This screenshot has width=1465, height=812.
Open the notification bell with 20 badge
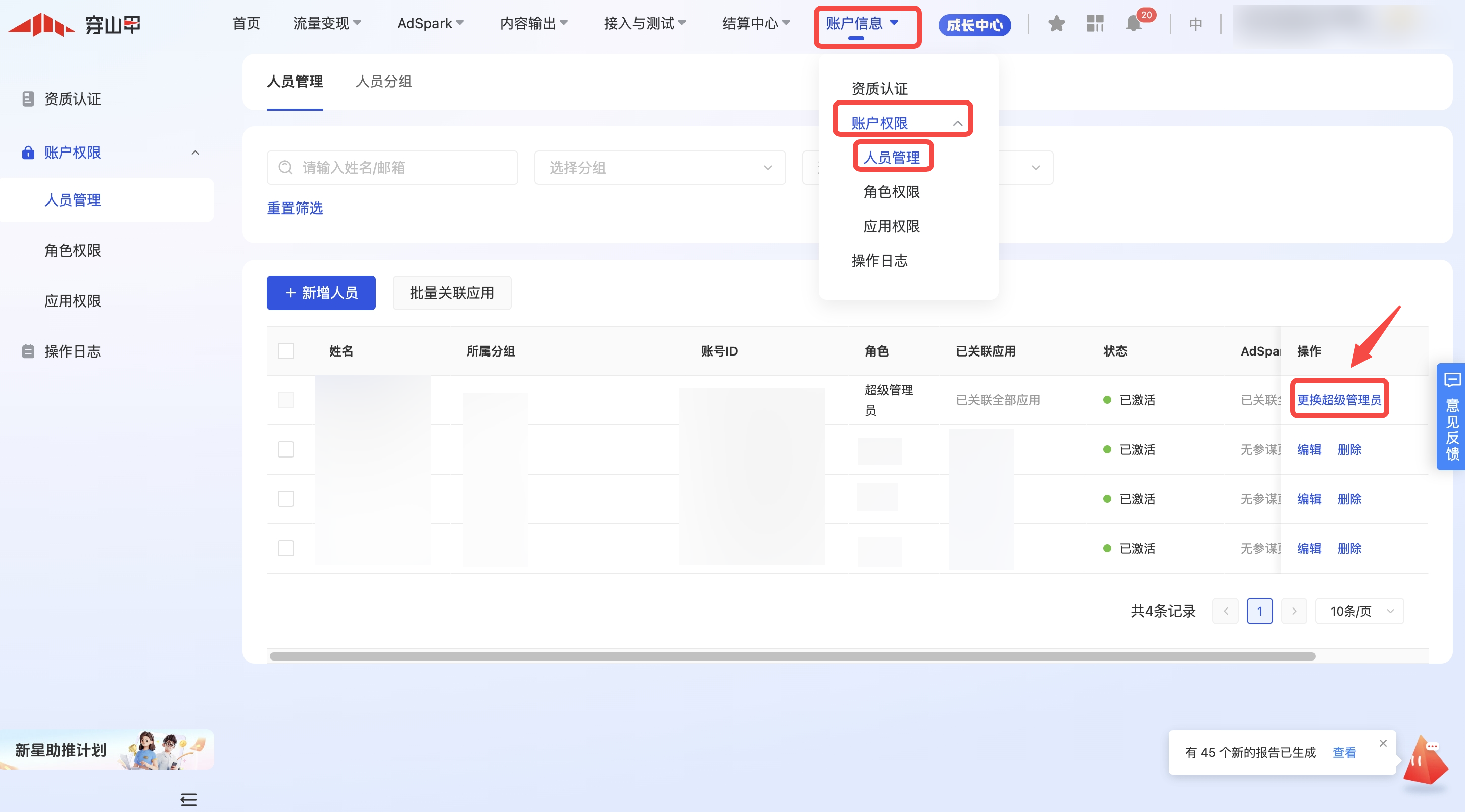point(1133,24)
